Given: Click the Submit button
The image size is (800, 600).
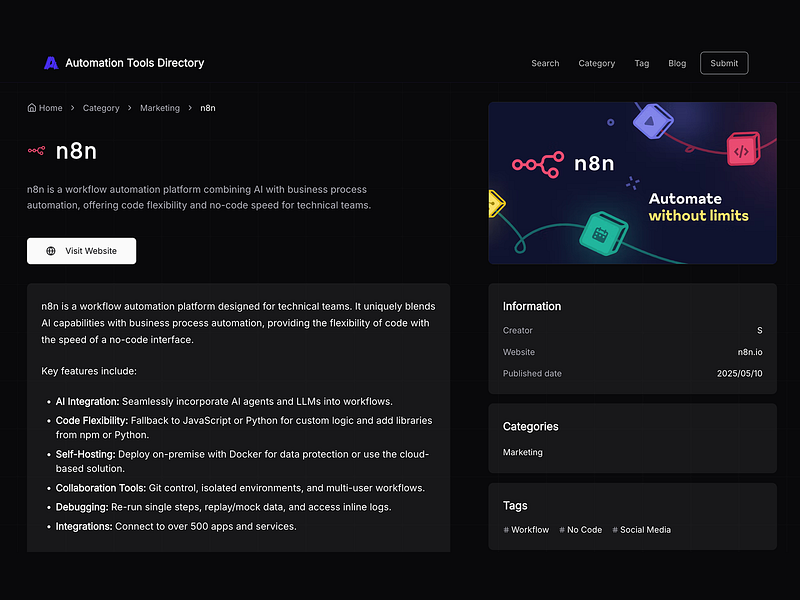Looking at the screenshot, I should tap(724, 62).
